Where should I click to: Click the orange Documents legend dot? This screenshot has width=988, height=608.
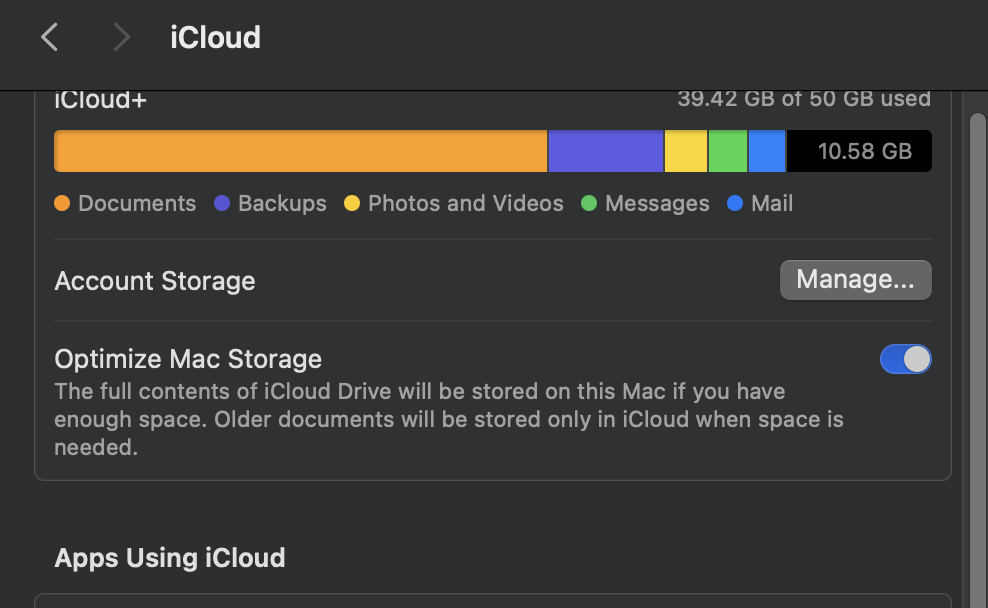tap(62, 203)
